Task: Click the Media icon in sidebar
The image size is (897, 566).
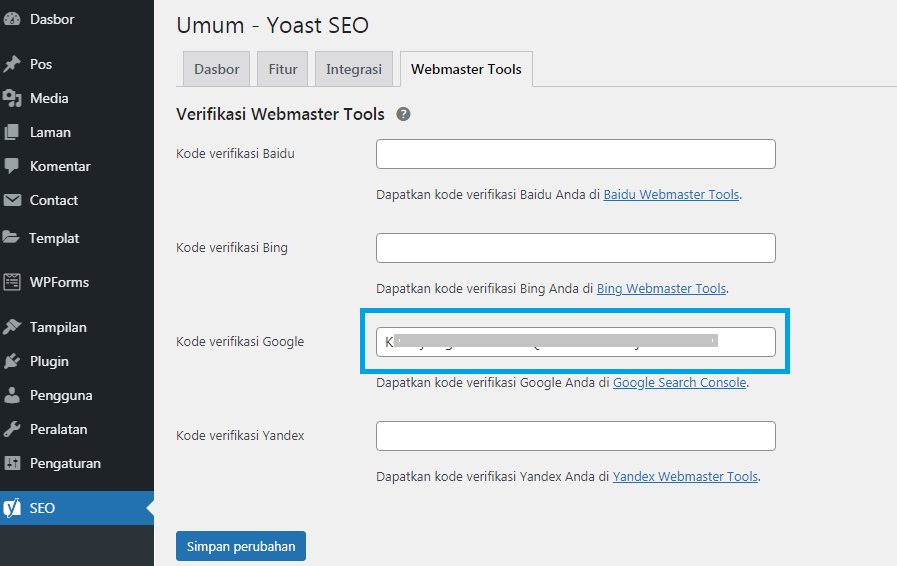Action: pos(11,98)
